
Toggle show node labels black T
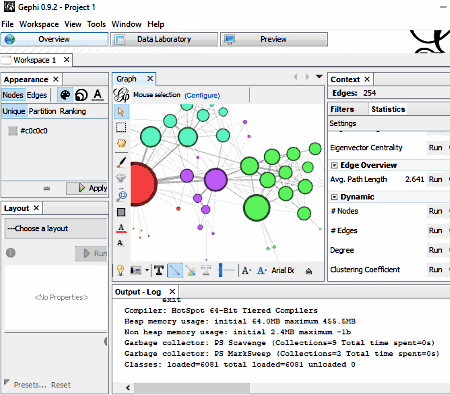point(159,270)
